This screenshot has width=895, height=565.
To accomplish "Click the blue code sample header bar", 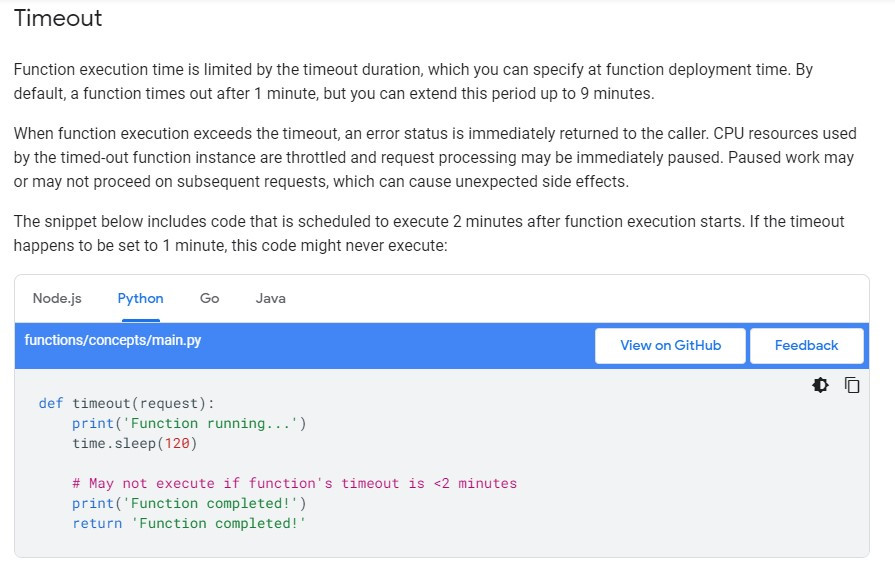I will [442, 346].
